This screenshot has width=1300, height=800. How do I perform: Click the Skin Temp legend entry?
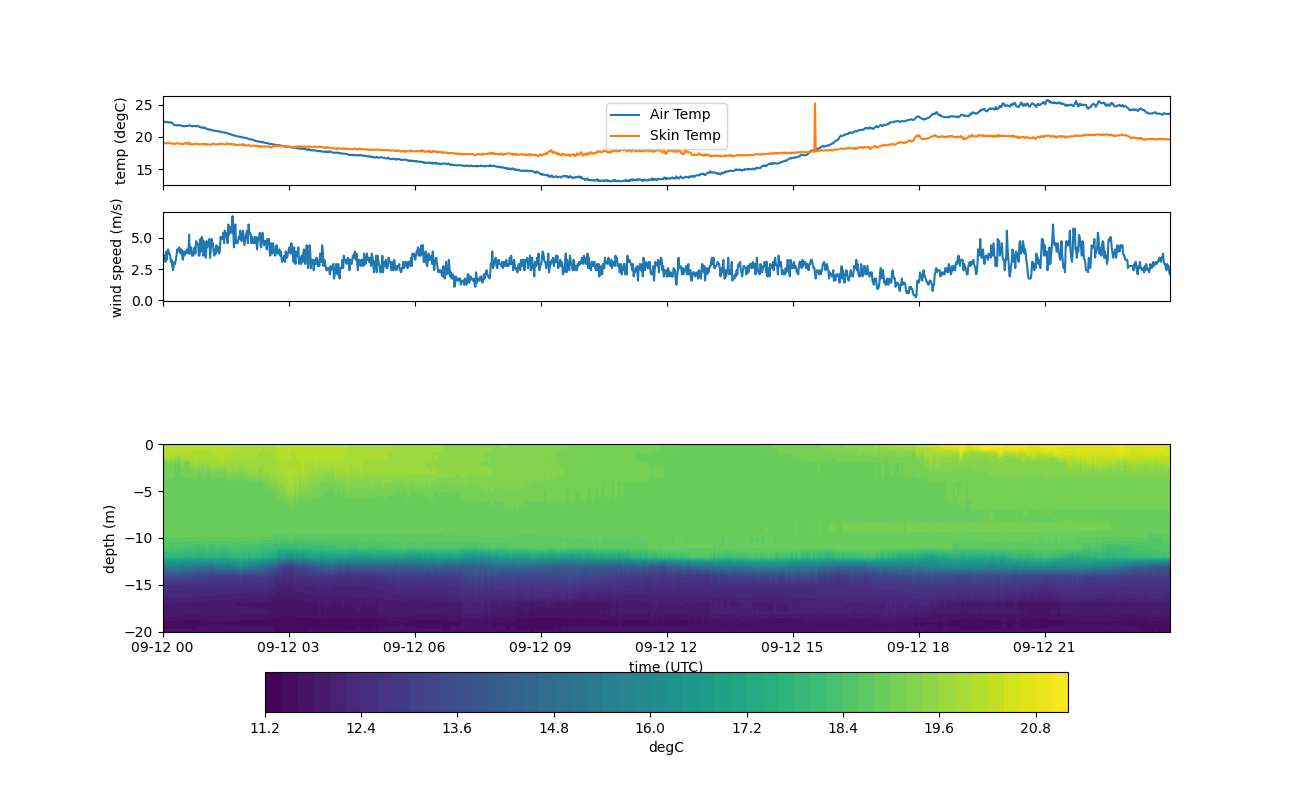[x=684, y=136]
